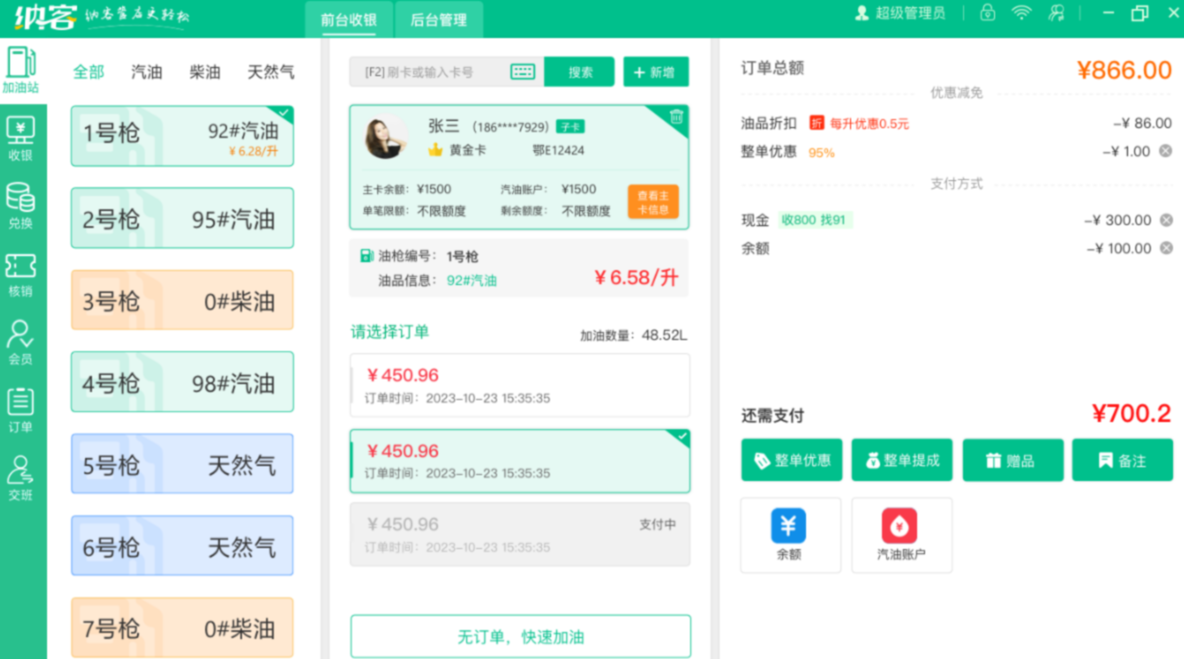Open the 兑换 exchange sidebar icon
Screen dimensions: 1184x659
21,206
